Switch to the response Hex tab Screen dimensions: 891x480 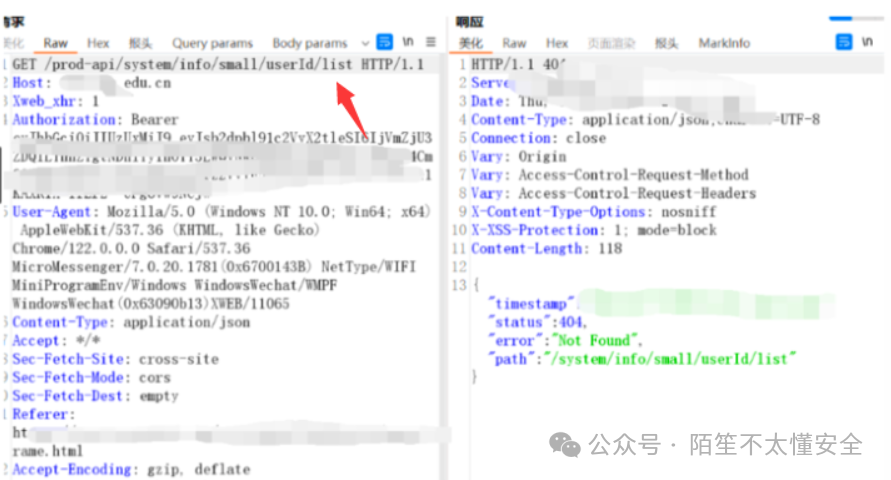557,43
